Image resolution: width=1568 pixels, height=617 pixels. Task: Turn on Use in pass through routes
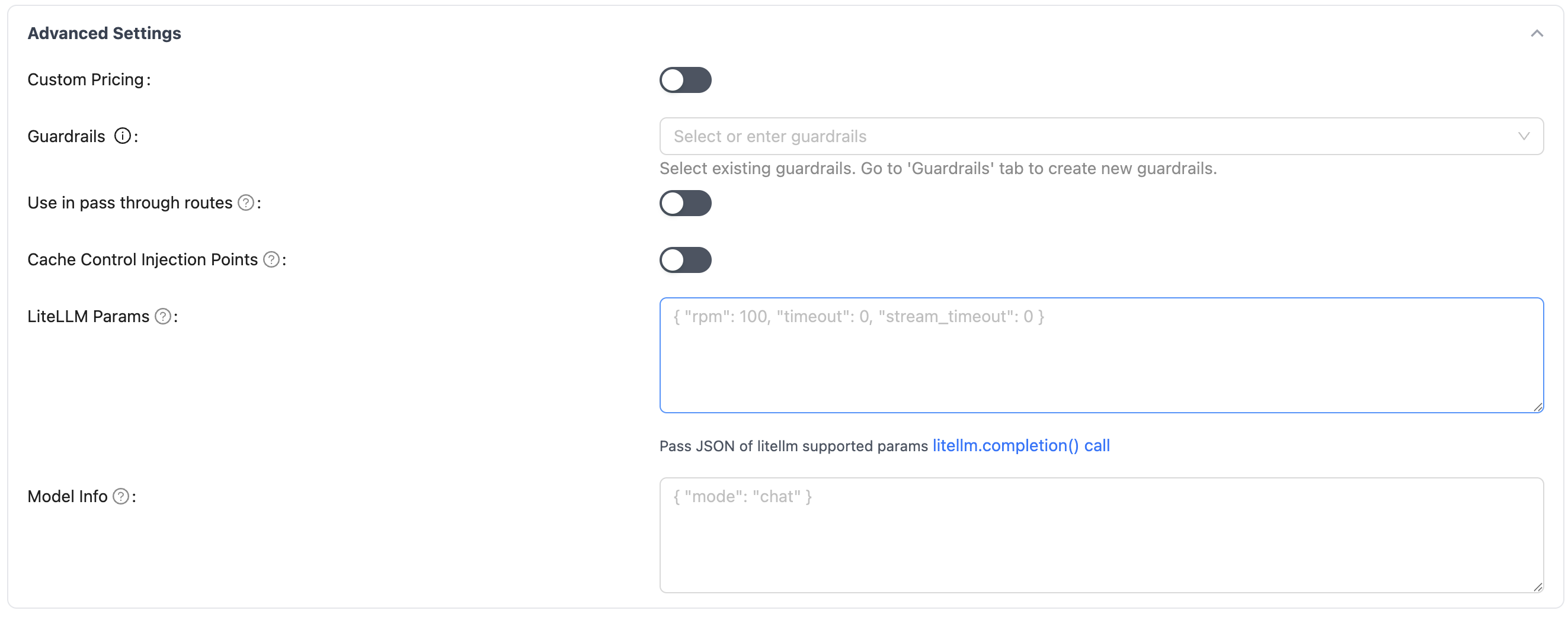click(x=685, y=203)
